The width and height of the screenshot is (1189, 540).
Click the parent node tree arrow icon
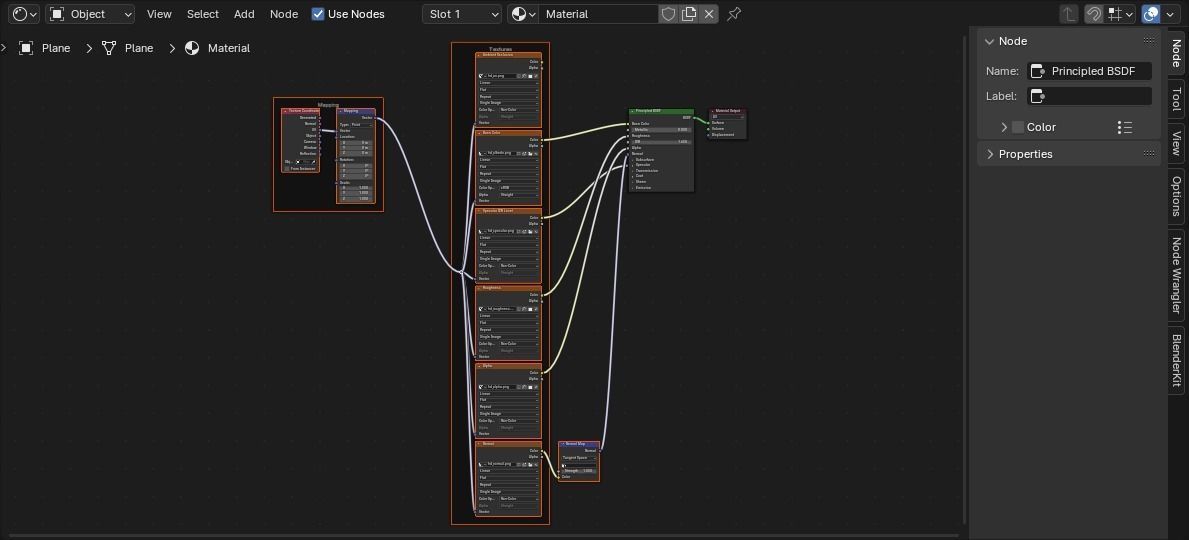tap(1069, 14)
